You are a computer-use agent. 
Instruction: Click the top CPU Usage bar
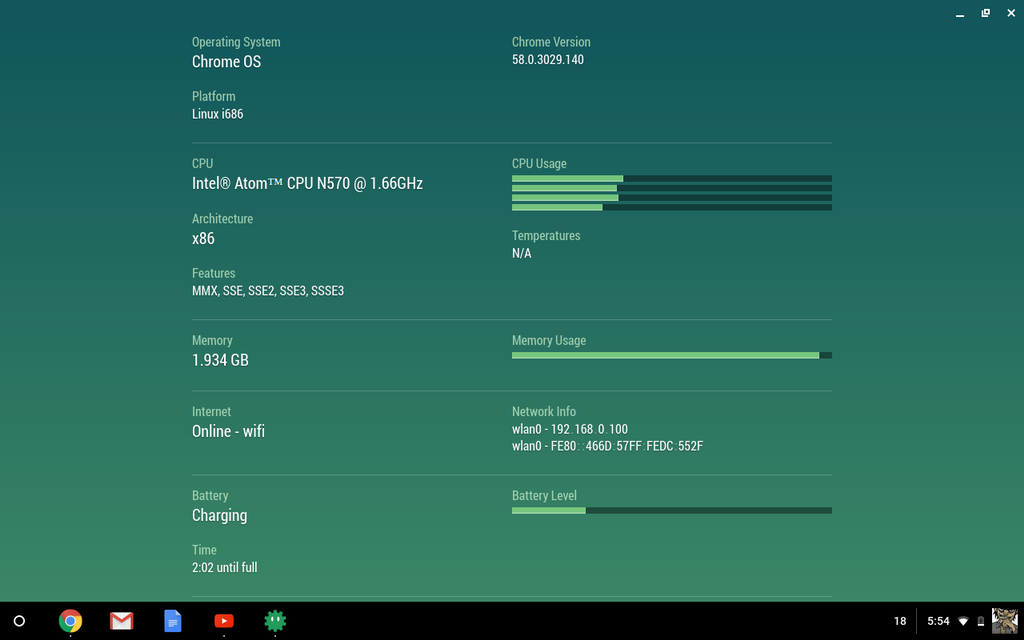coord(671,179)
